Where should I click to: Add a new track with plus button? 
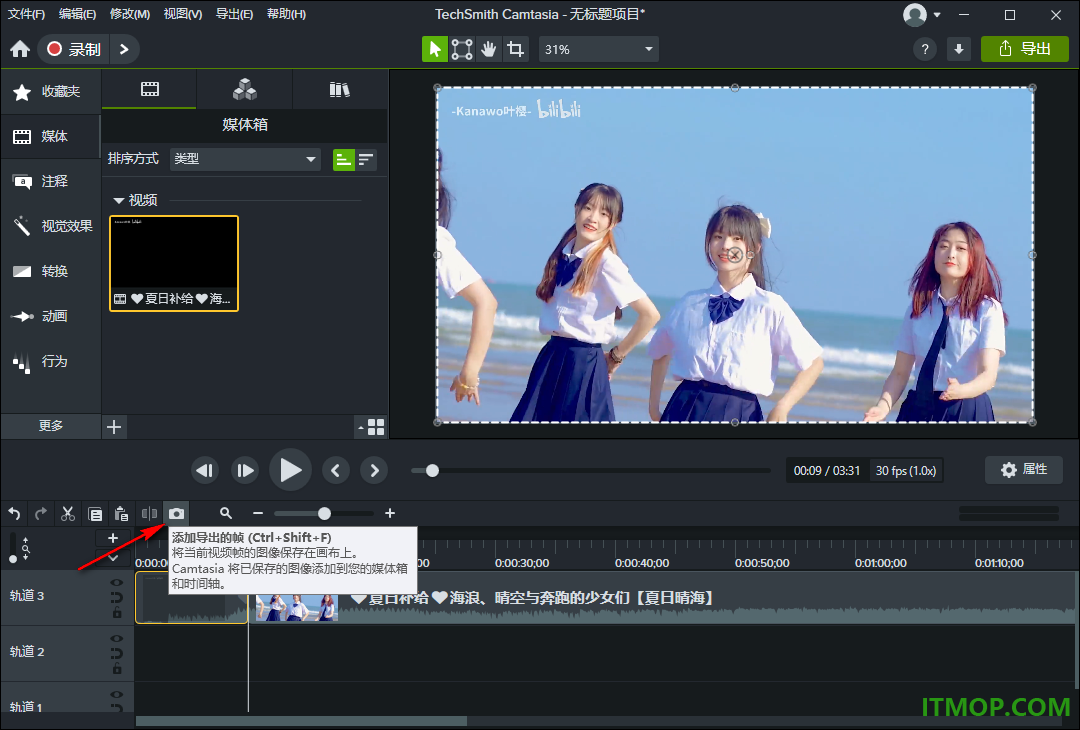(113, 538)
